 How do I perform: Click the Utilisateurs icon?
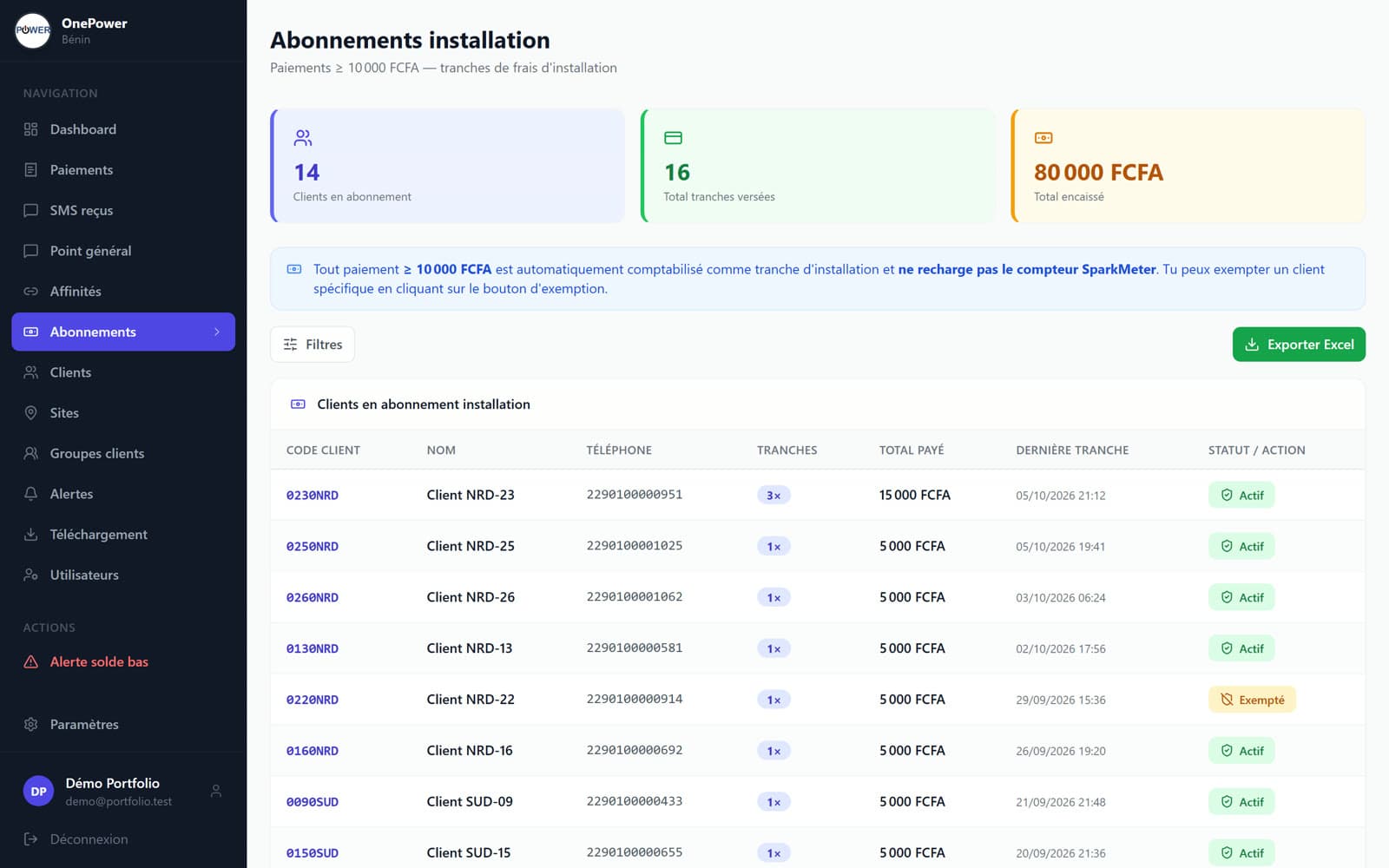[31, 575]
